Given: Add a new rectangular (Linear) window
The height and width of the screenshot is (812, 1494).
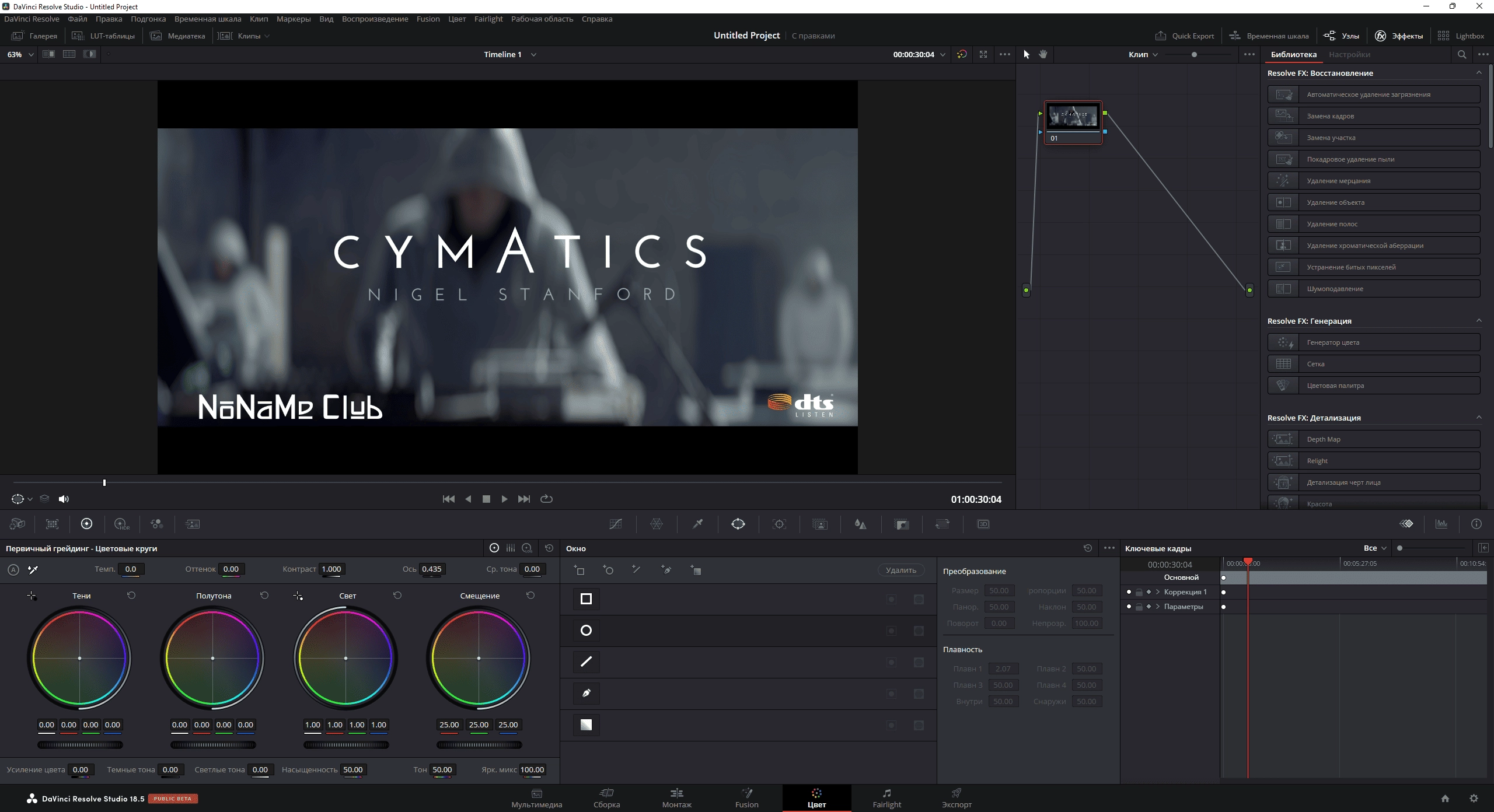Looking at the screenshot, I should [x=579, y=570].
